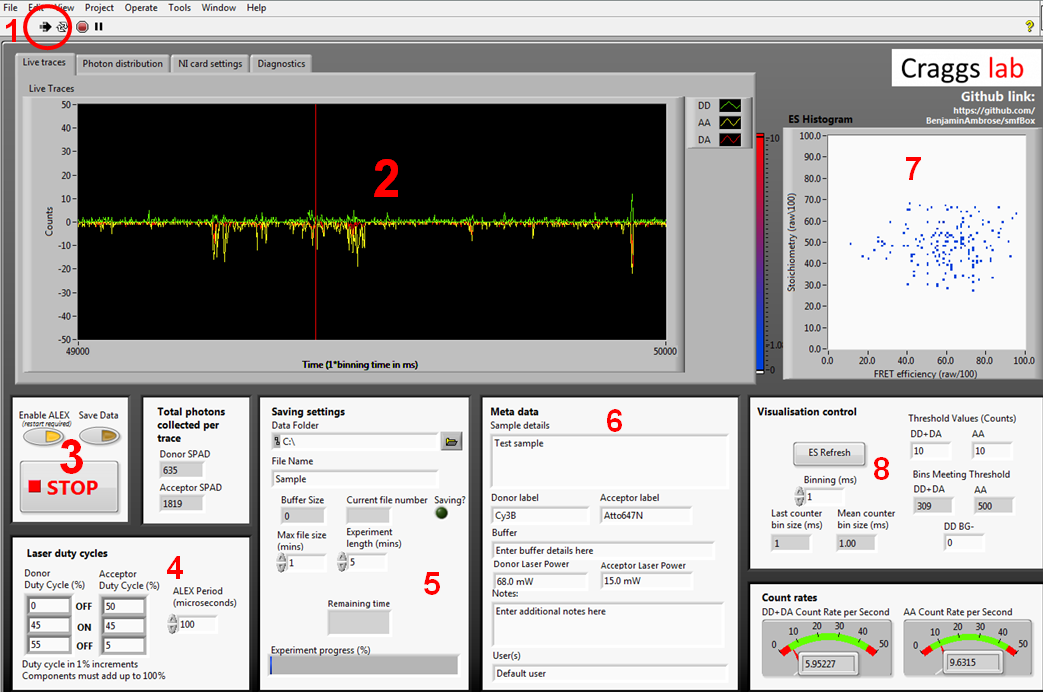Viewport: 1043px width, 692px height.
Task: Click the ALEX Period value field
Action: [198, 624]
